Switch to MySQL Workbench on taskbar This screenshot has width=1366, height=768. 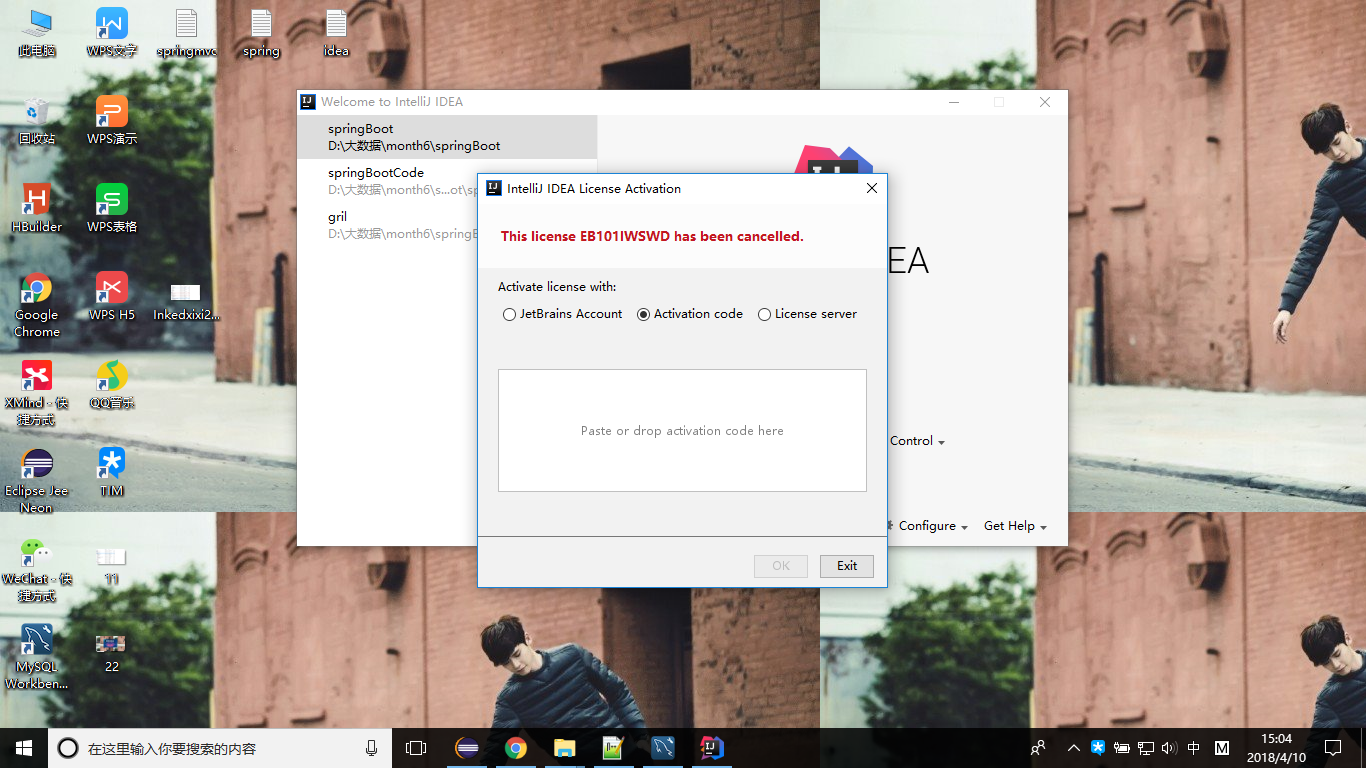[663, 748]
